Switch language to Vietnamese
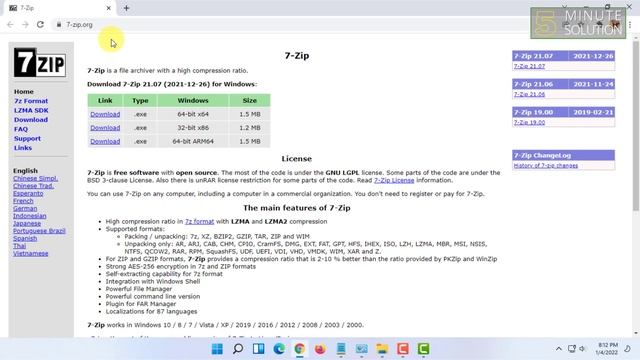This screenshot has width=640, height=360. pos(30,253)
